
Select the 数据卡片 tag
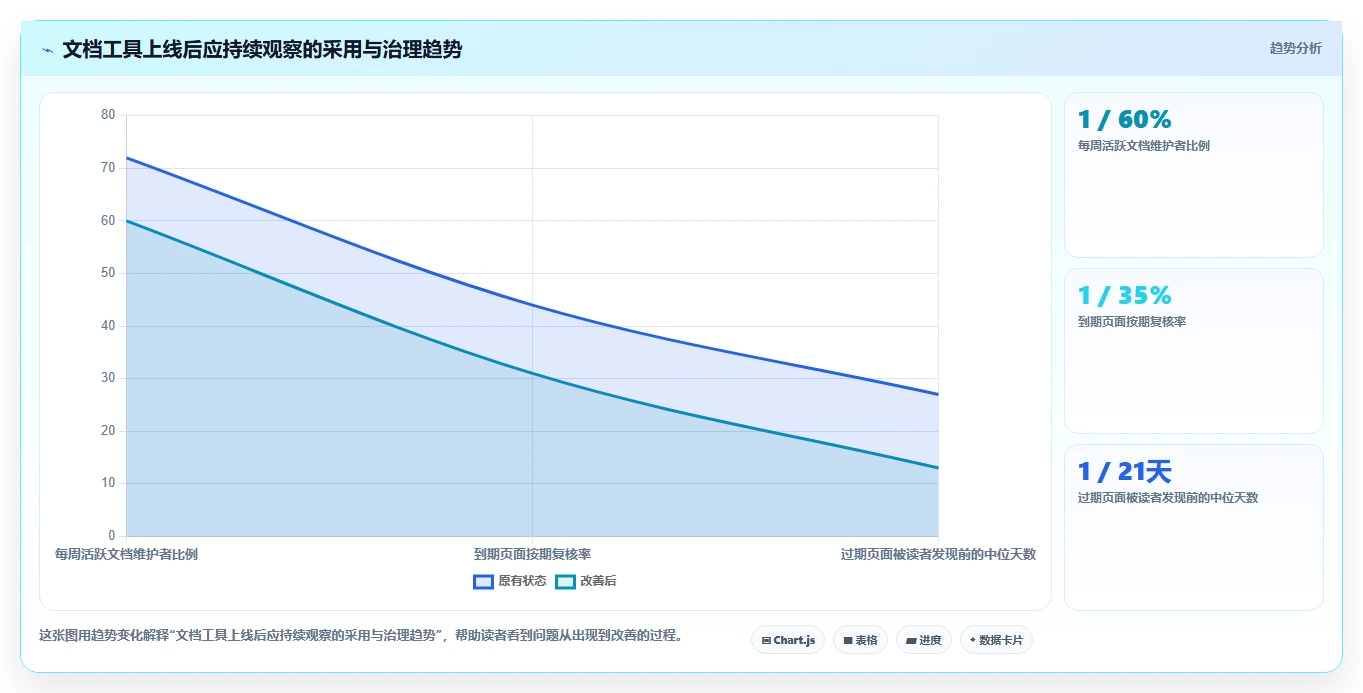(x=996, y=640)
